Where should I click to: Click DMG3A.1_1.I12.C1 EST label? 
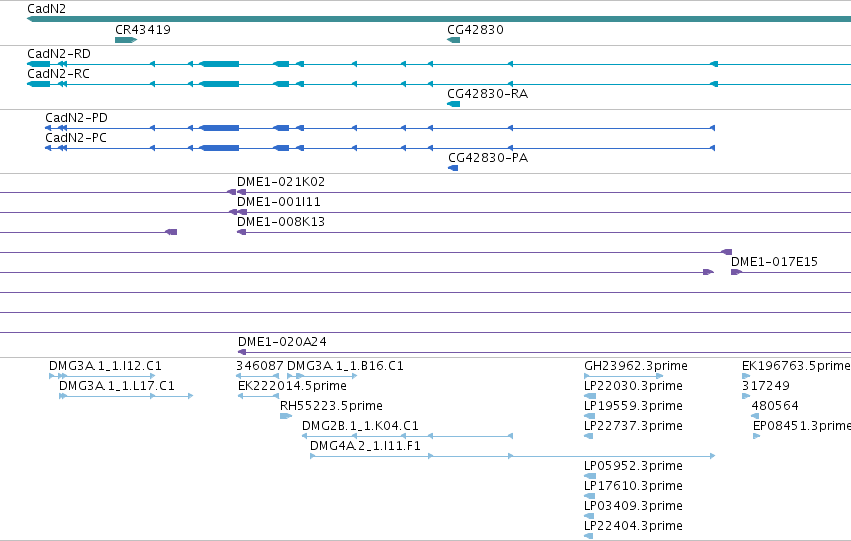[105, 366]
